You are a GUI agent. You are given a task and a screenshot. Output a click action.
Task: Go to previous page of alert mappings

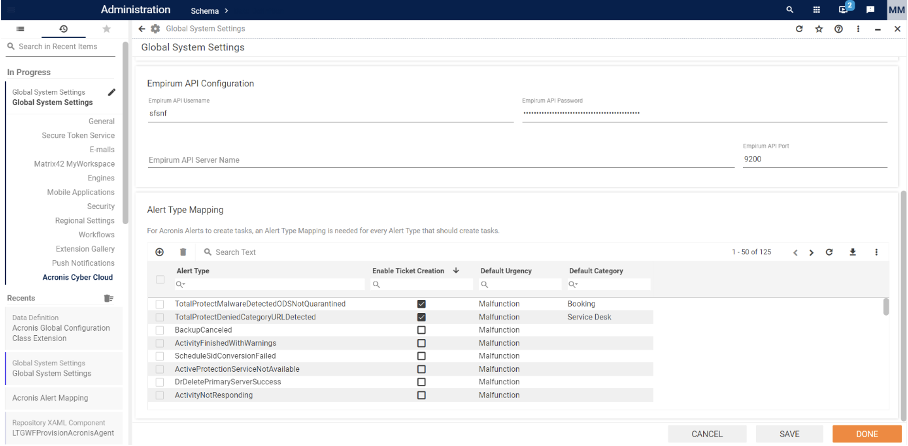pos(796,253)
